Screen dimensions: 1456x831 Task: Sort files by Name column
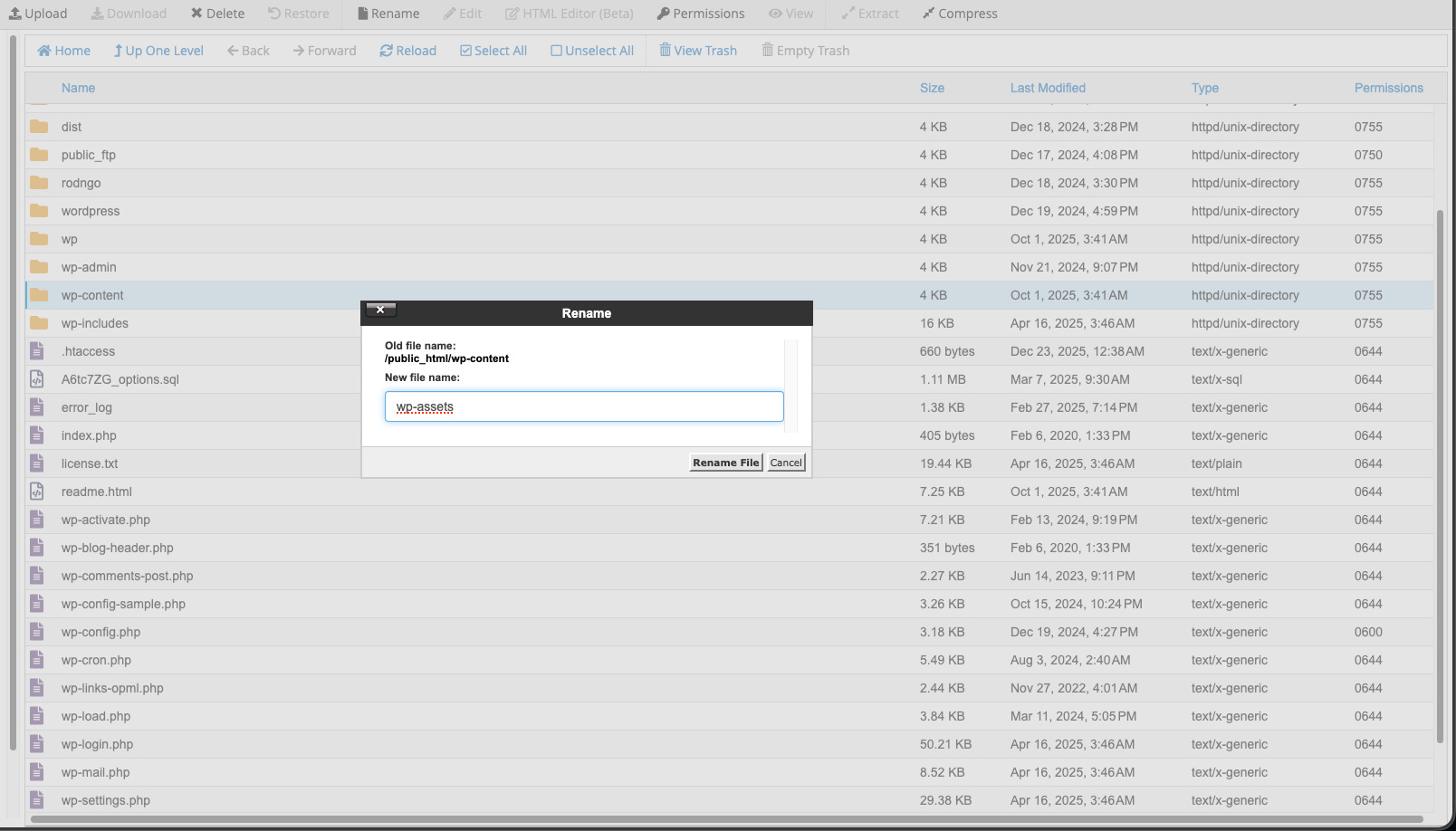[78, 88]
